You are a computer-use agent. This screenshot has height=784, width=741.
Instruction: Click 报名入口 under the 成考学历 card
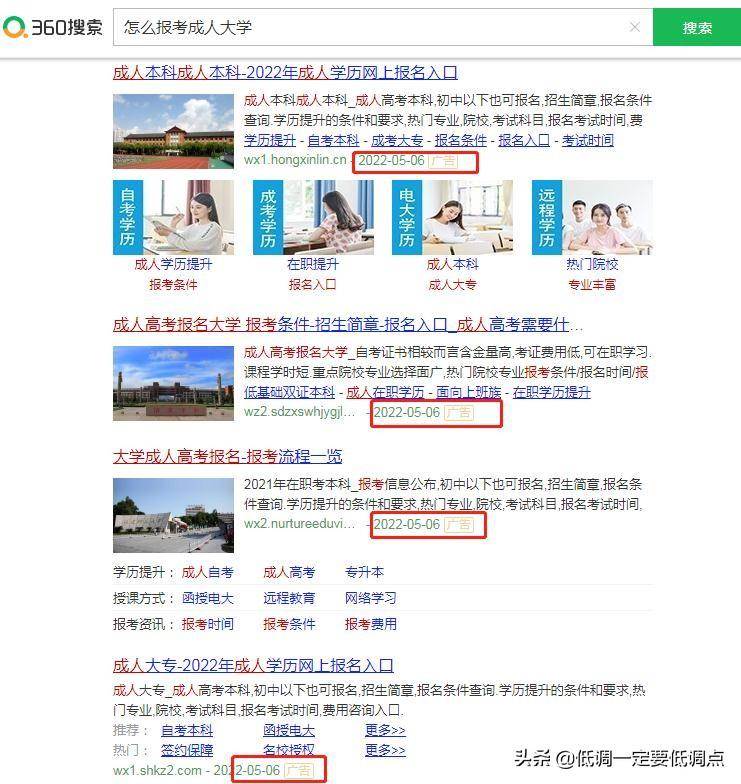coord(312,284)
